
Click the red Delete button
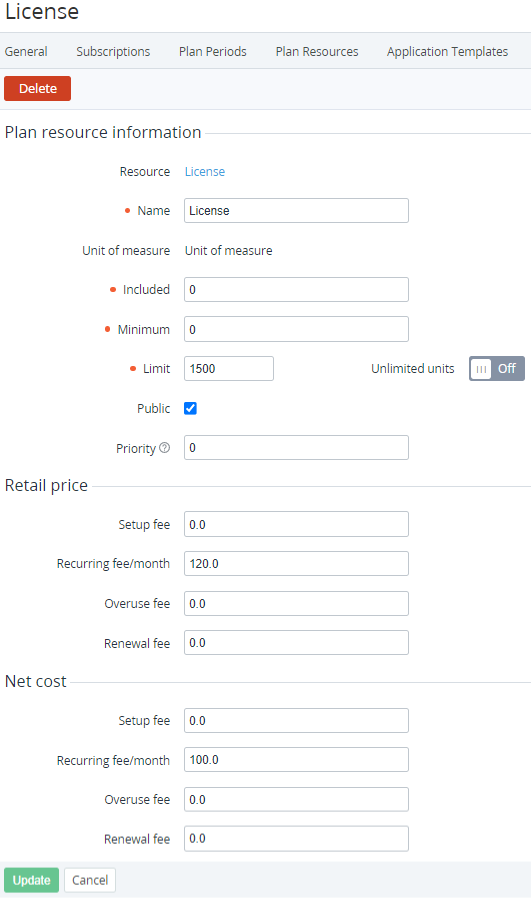37,88
